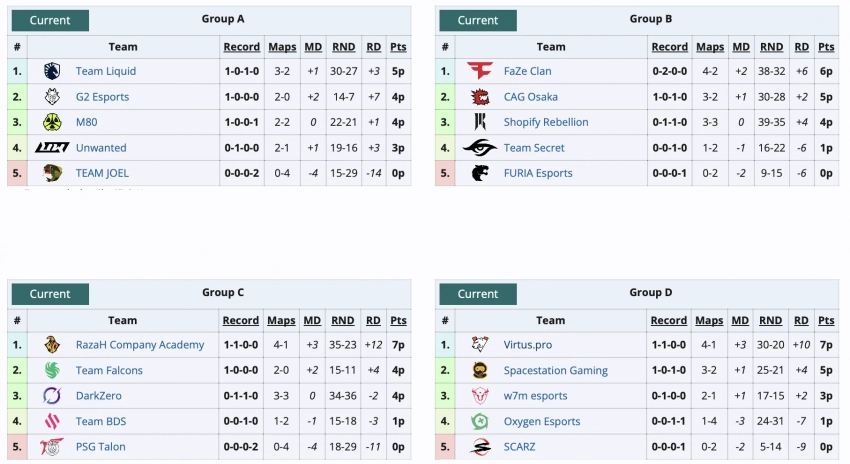850x464 pixels.
Task: Click the w7m esports team link
Action: [535, 396]
